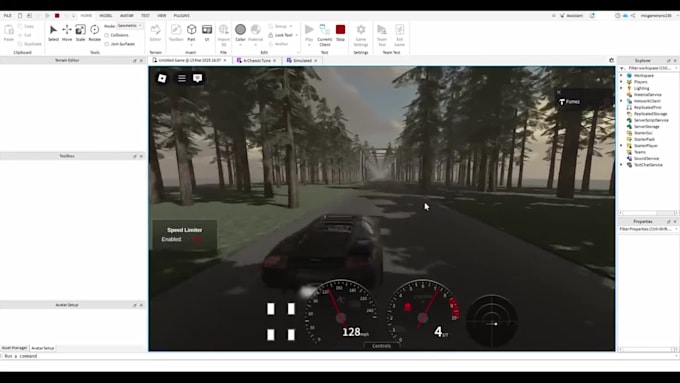Click the new file icon in quick access bar
This screenshot has height=383, width=680.
tap(20, 16)
